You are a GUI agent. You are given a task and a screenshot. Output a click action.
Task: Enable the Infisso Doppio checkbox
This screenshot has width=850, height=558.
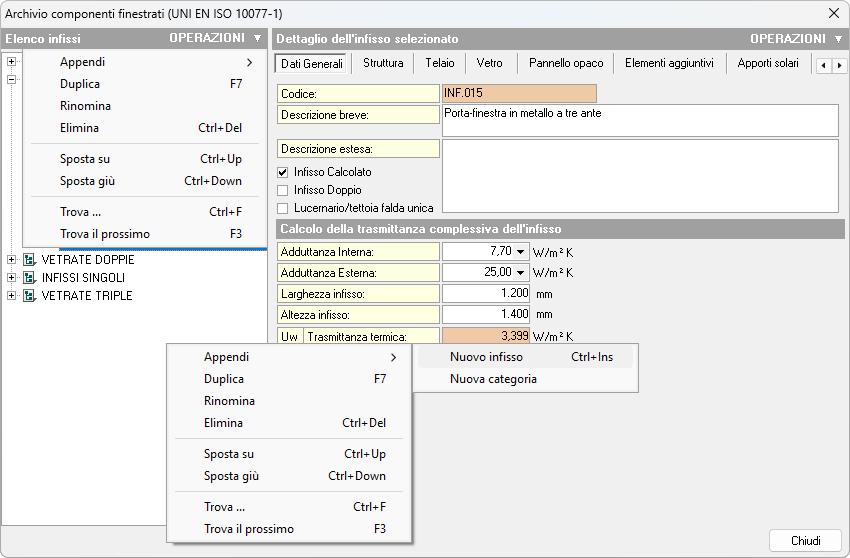283,190
